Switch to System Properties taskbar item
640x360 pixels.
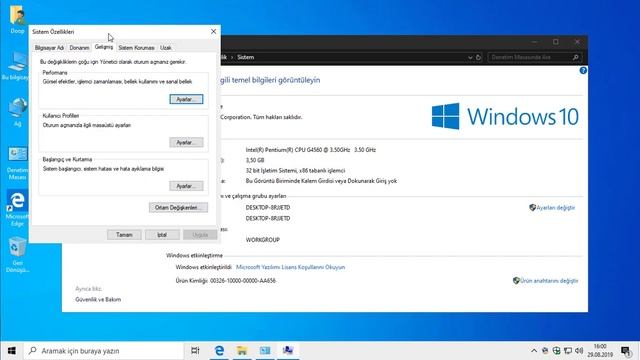click(288, 351)
